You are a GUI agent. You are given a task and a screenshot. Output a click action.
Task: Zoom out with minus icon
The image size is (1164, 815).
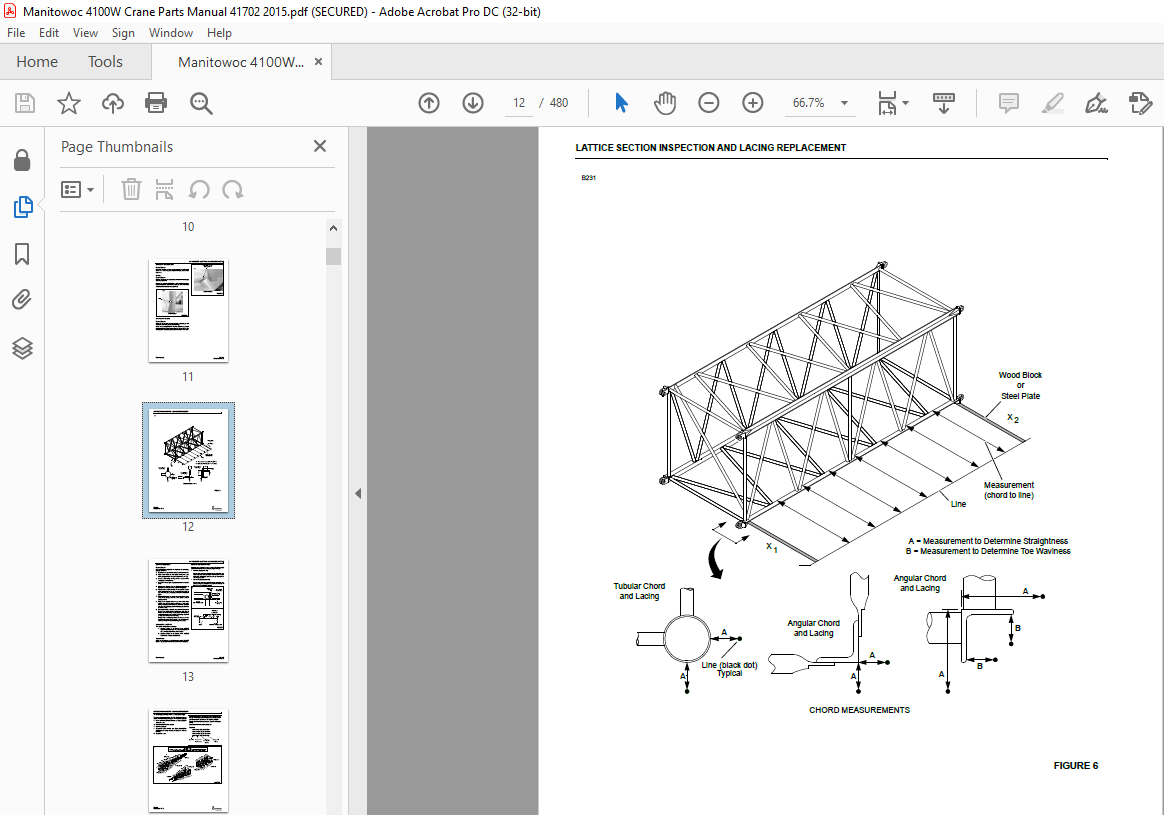click(x=709, y=102)
